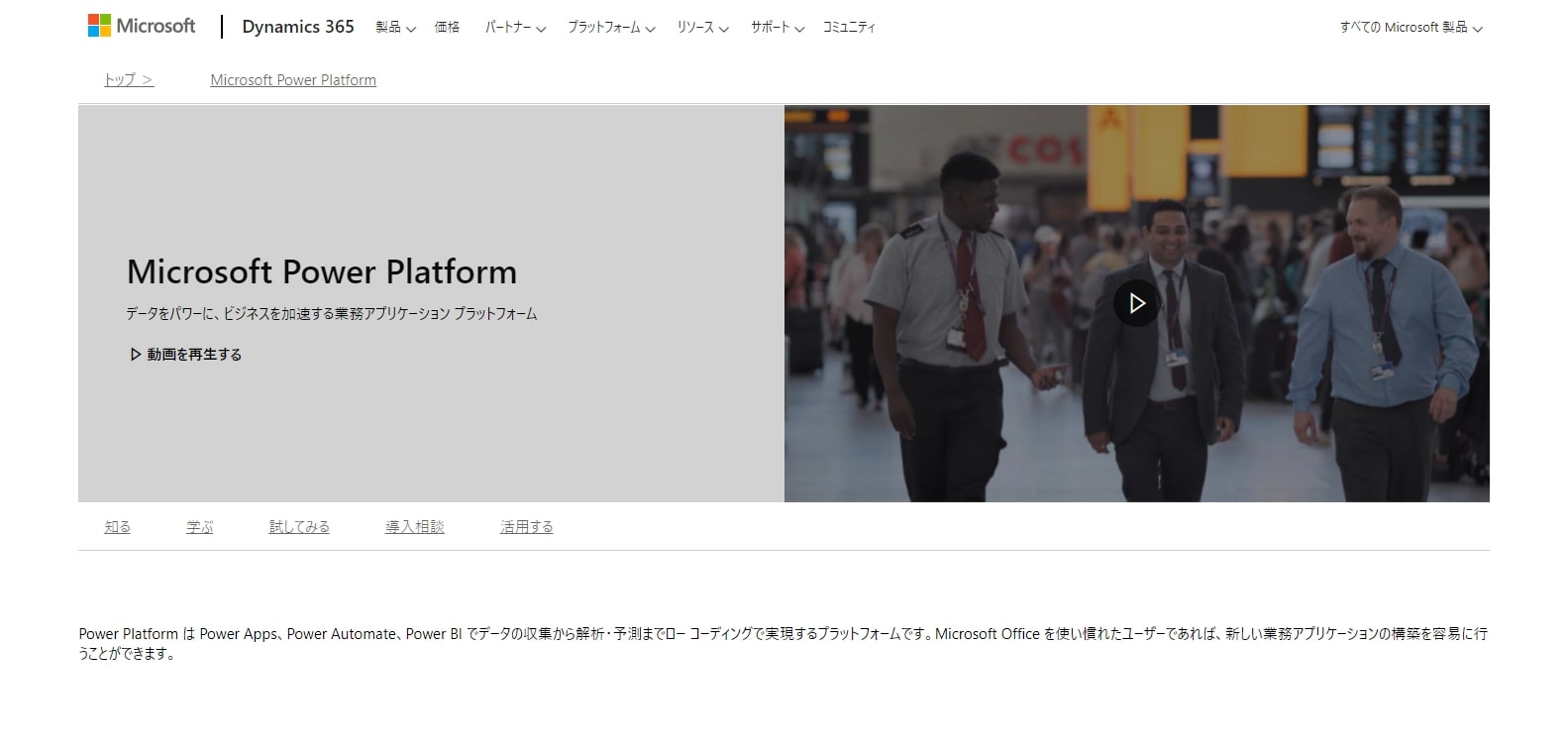This screenshot has height=750, width=1568.
Task: Jump to the 知る section tab
Action: coord(117,527)
